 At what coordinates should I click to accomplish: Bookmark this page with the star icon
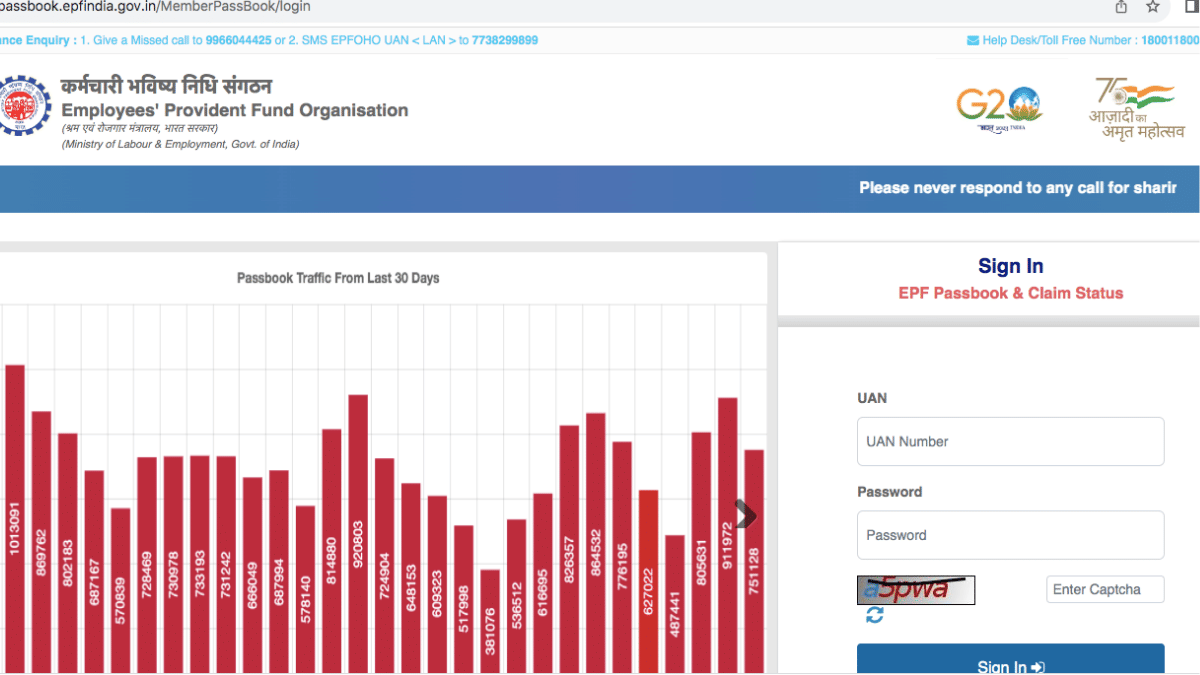pos(1153,7)
